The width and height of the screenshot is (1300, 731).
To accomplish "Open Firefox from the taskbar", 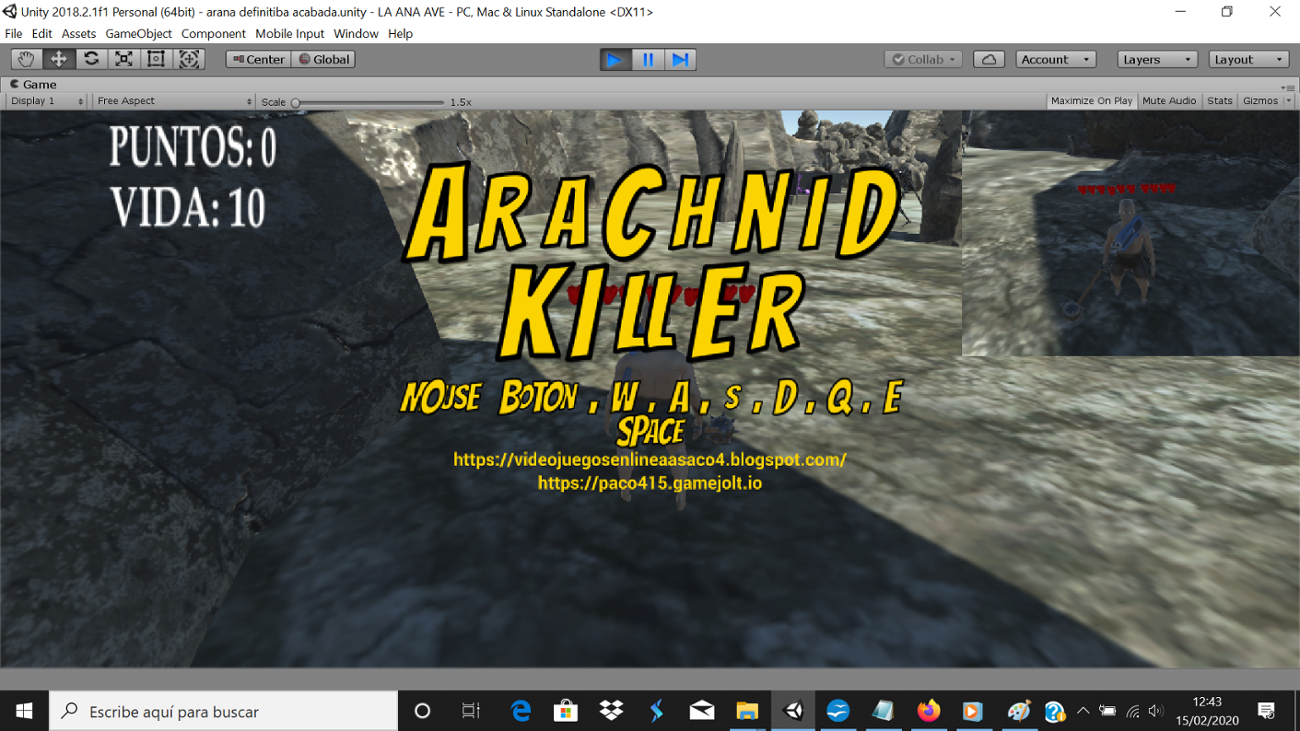I will tap(928, 711).
